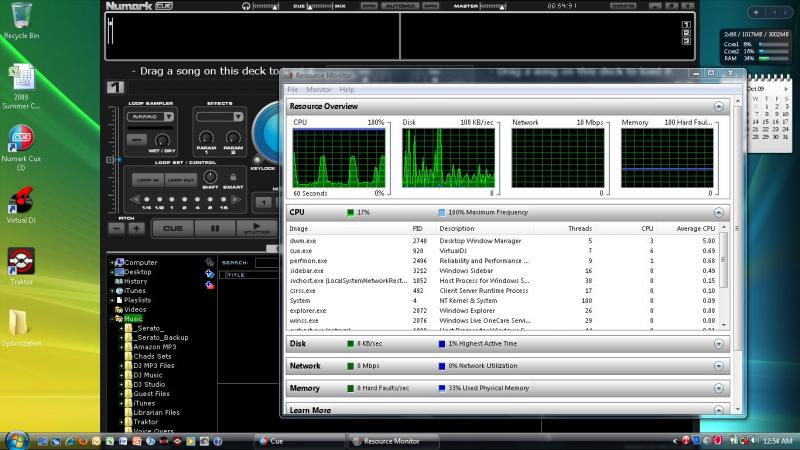
Task: Show hidden system tray icons
Action: click(675, 441)
